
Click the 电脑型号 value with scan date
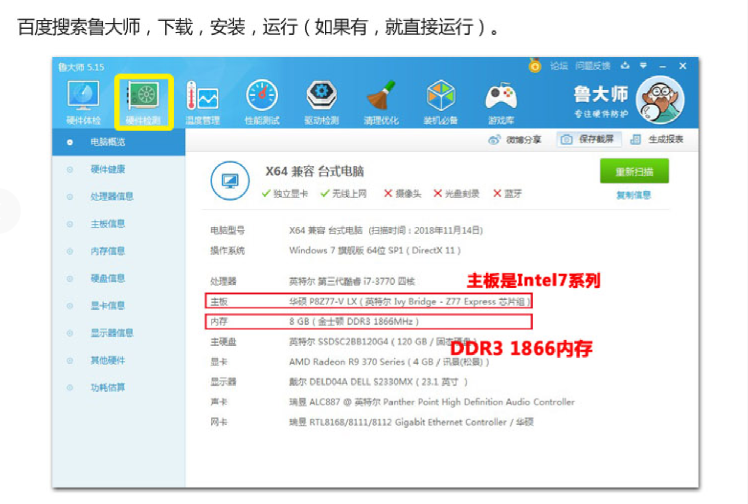(x=386, y=230)
